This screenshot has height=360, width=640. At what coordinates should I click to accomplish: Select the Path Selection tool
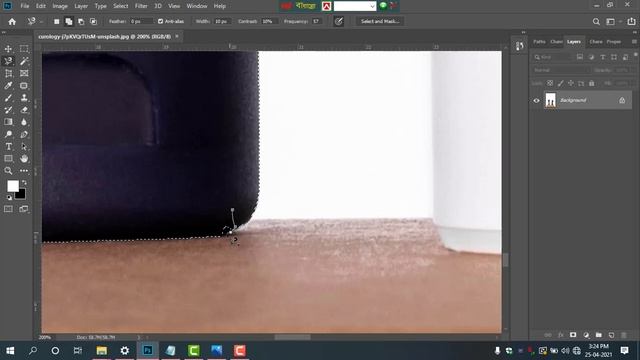[x=24, y=147]
